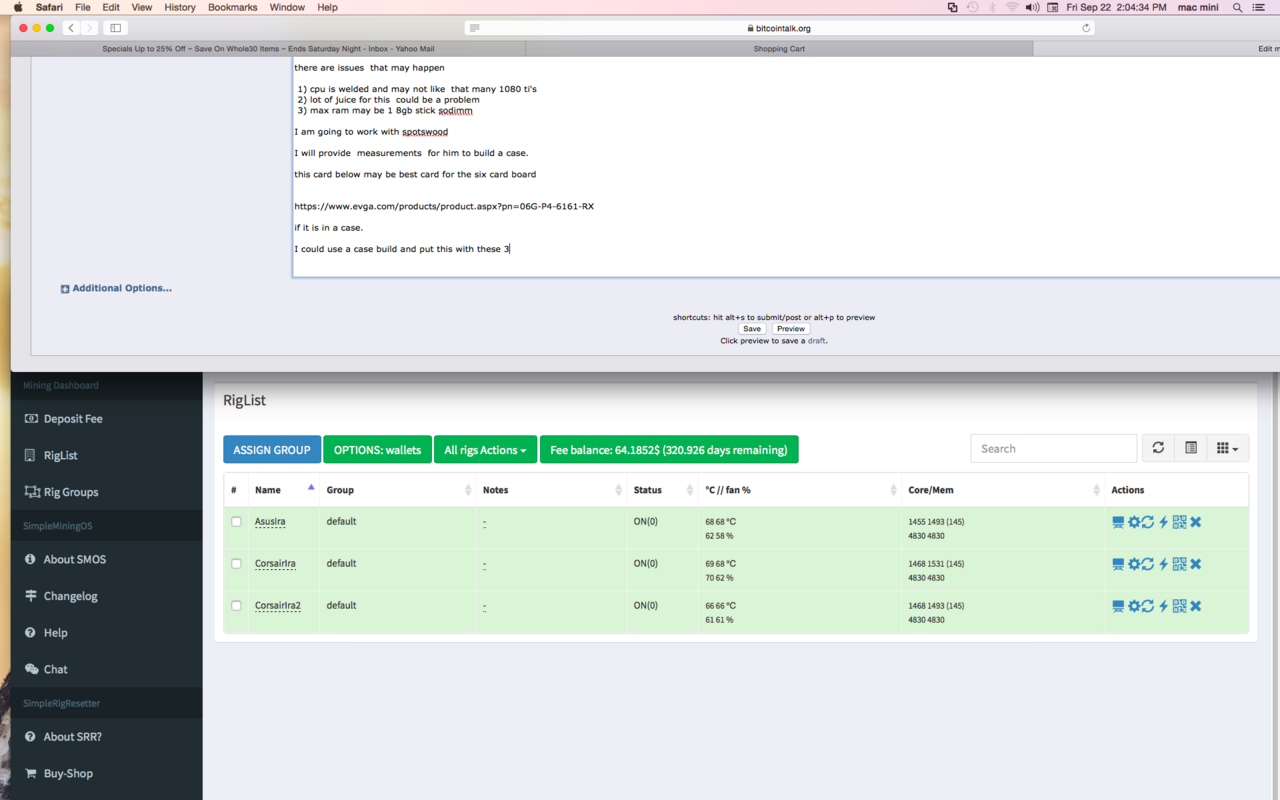Open the volume control in the menu bar
Image resolution: width=1280 pixels, height=800 pixels.
1032,7
